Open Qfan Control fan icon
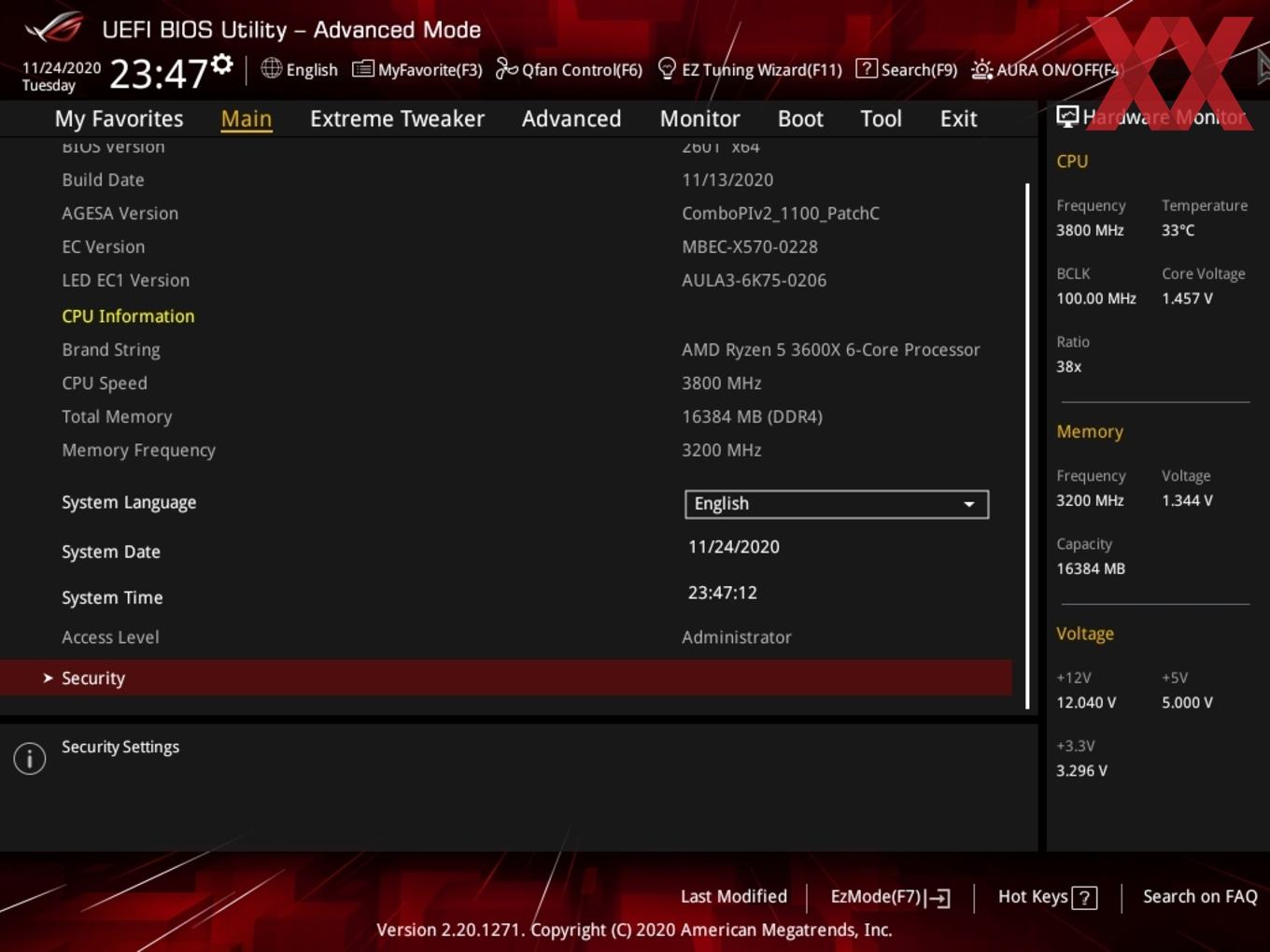Screen dimensions: 1270x952 (x=506, y=68)
